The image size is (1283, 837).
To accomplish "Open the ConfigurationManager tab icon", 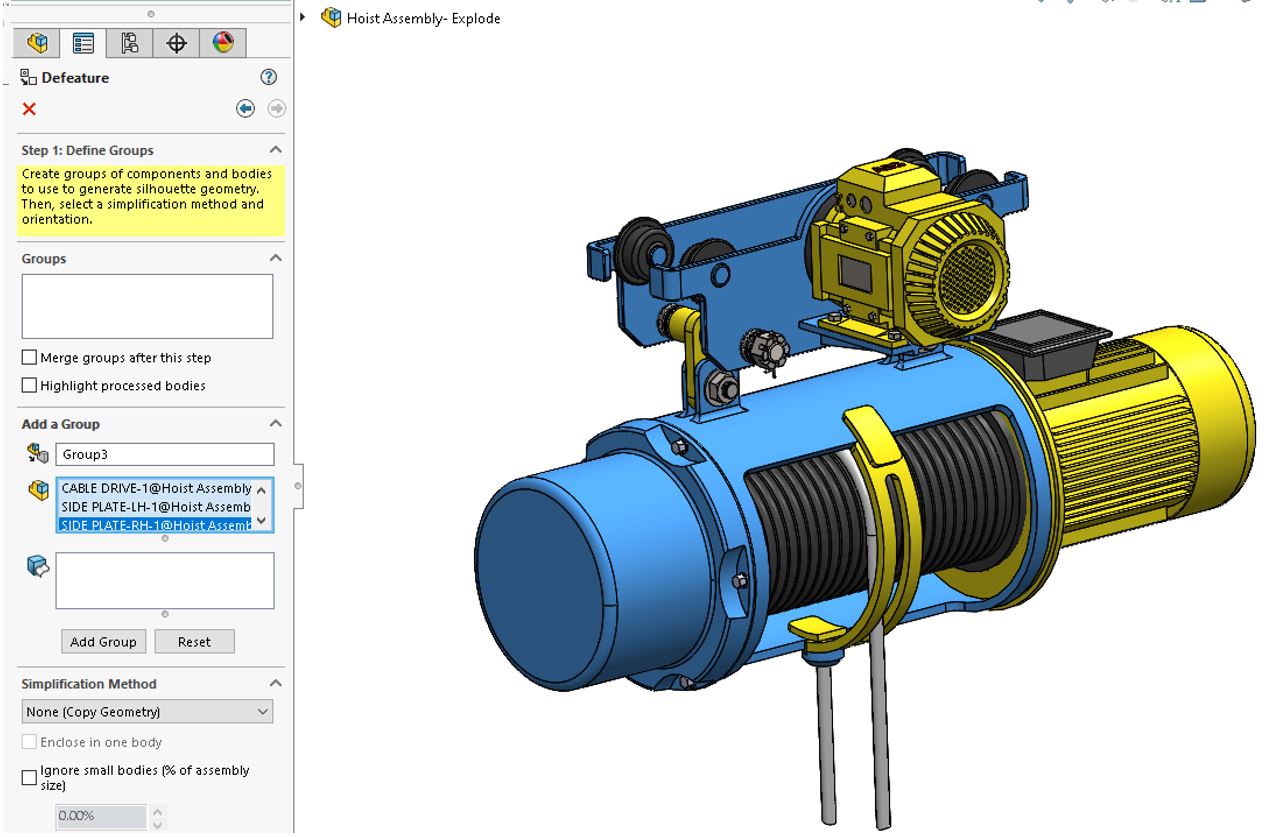I will (130, 43).
